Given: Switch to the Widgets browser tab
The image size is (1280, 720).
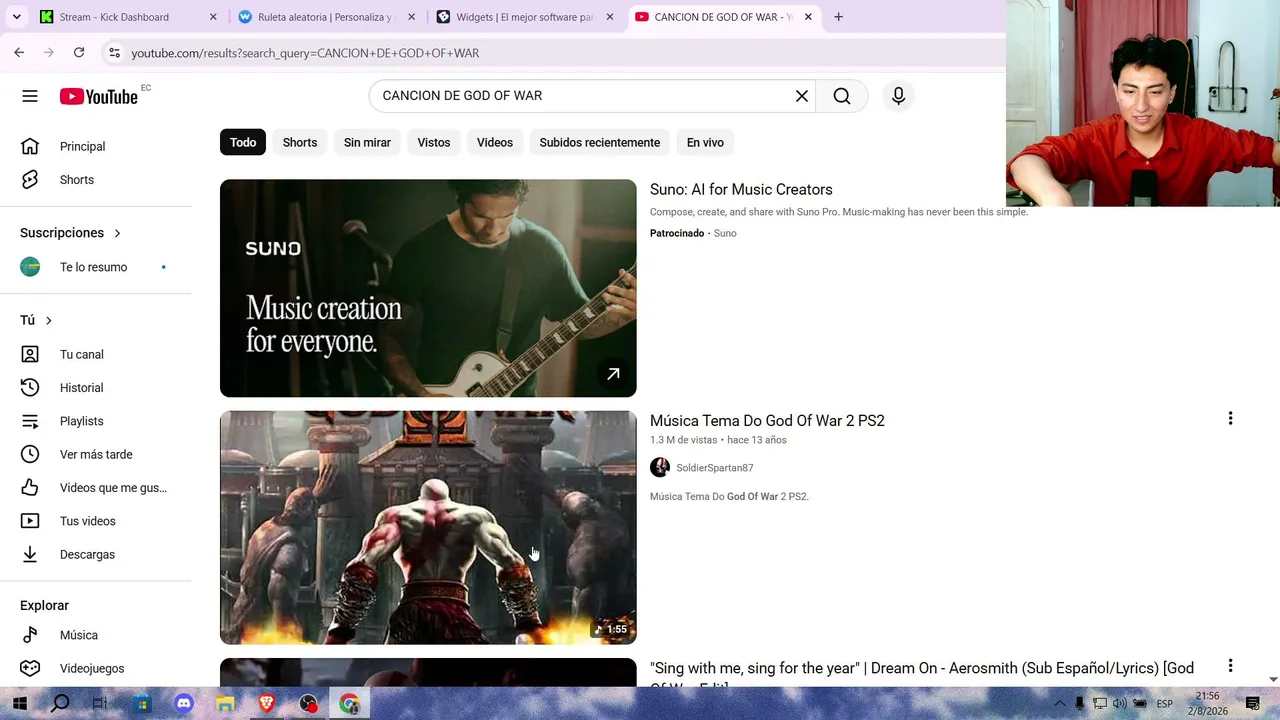Looking at the screenshot, I should 524,17.
